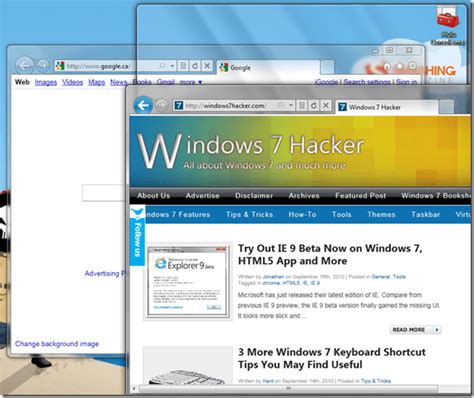Viewport: 474px width, 398px height.
Task: Open the IE 9 Beta article thumbnail
Action: [x=188, y=282]
